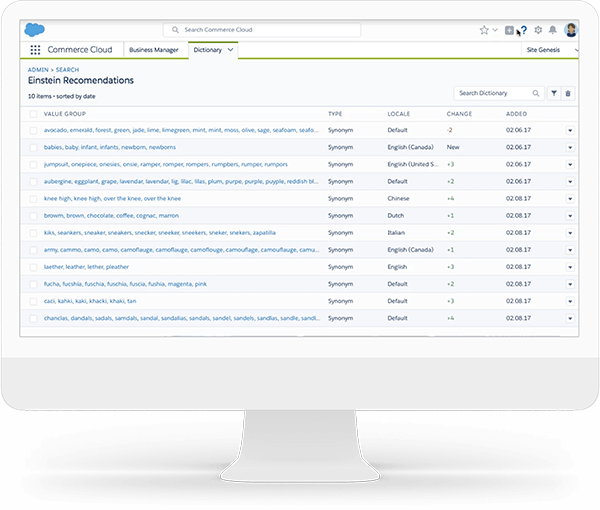Click the Search Dictionary magnifier icon
This screenshot has height=510, width=600.
(x=536, y=93)
